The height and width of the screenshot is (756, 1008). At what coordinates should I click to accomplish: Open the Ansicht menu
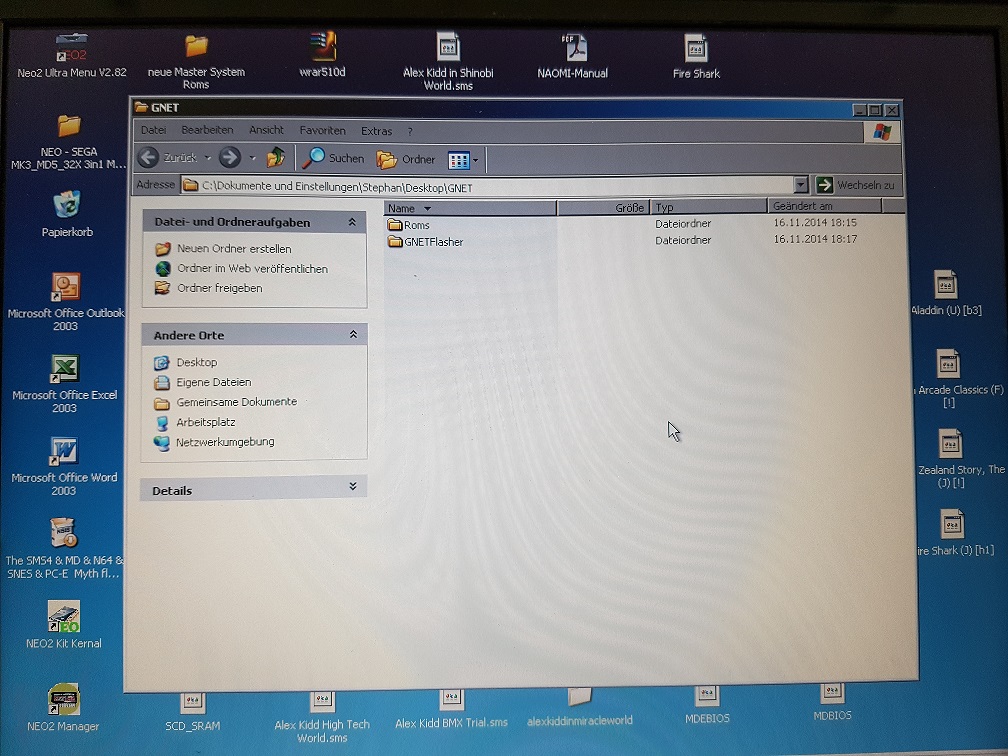coord(266,130)
